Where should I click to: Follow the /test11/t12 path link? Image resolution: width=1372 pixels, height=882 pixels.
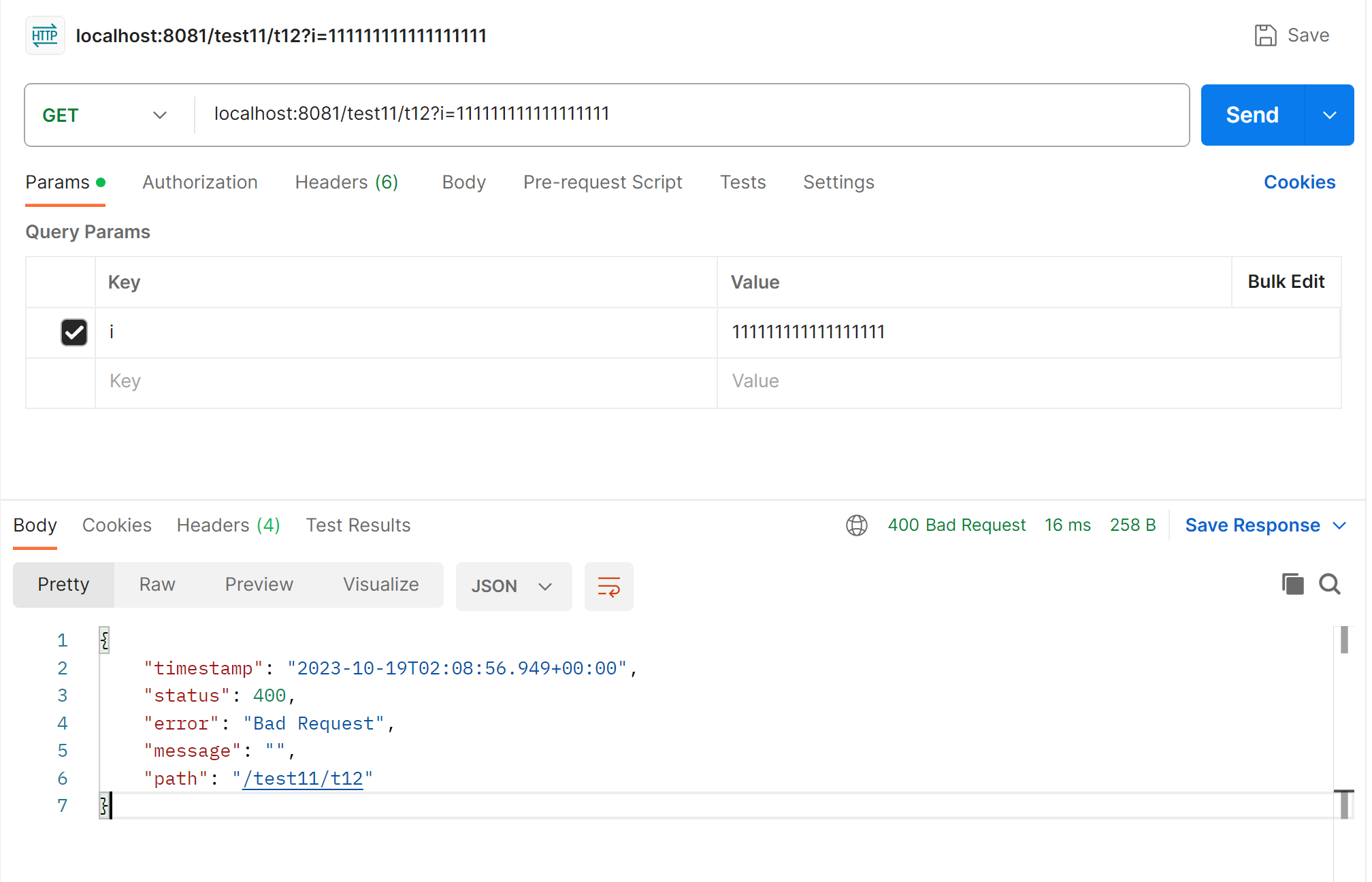click(303, 779)
